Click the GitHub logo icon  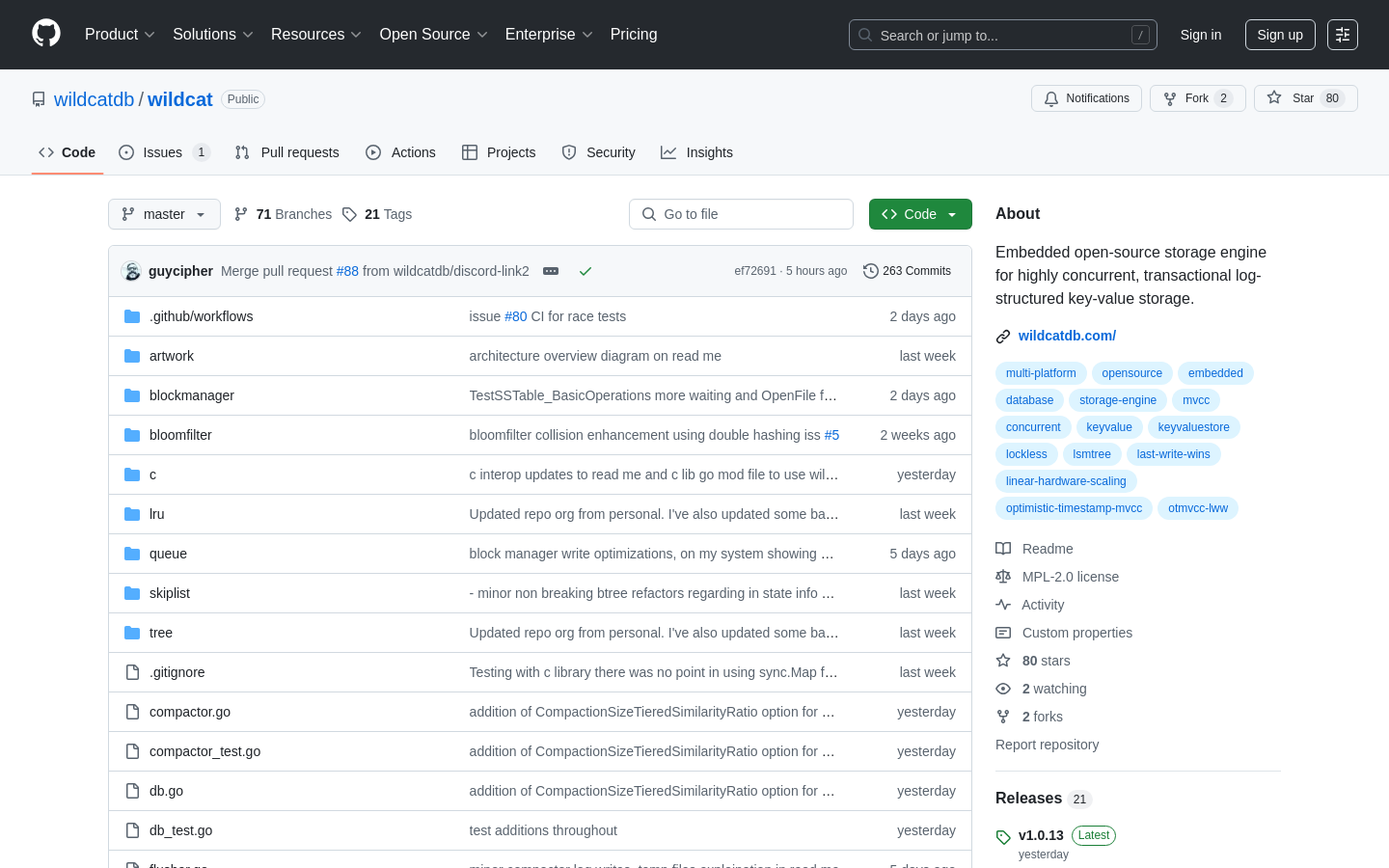pyautogui.click(x=46, y=34)
